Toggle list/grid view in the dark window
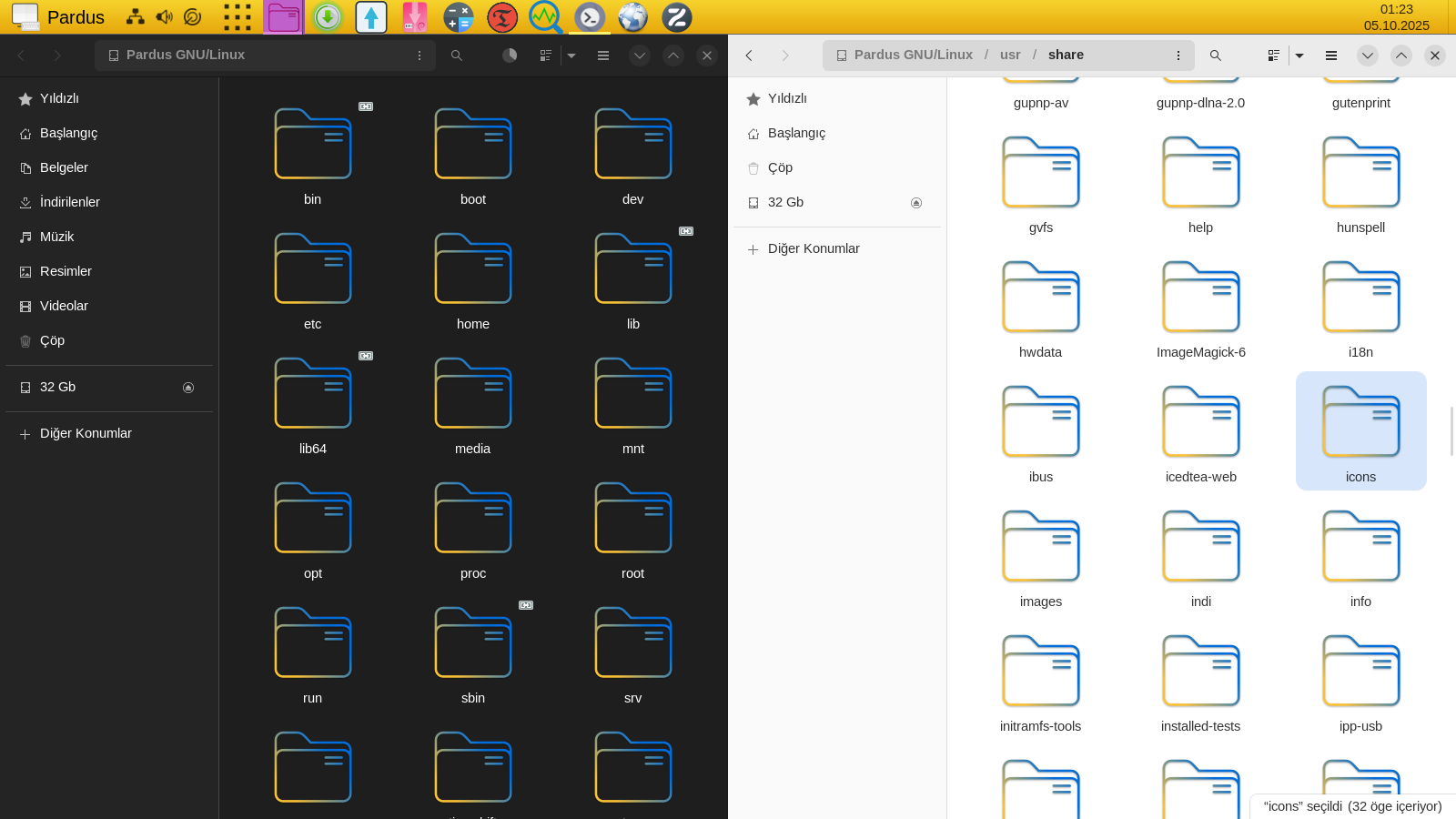Image resolution: width=1456 pixels, height=819 pixels. pos(546,56)
